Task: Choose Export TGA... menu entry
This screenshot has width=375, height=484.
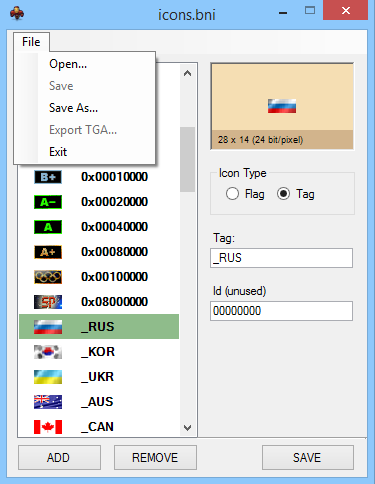Action: point(85,130)
